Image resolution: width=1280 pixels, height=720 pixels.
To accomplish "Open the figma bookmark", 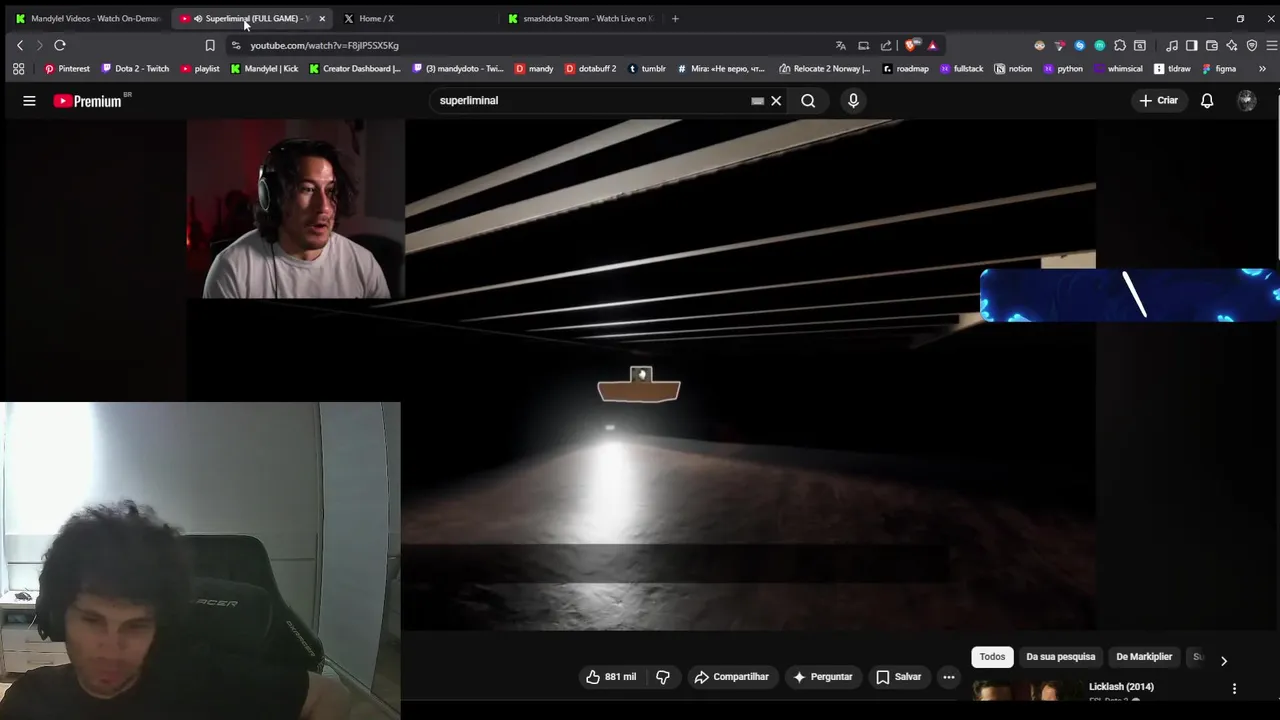I will pos(1219,69).
